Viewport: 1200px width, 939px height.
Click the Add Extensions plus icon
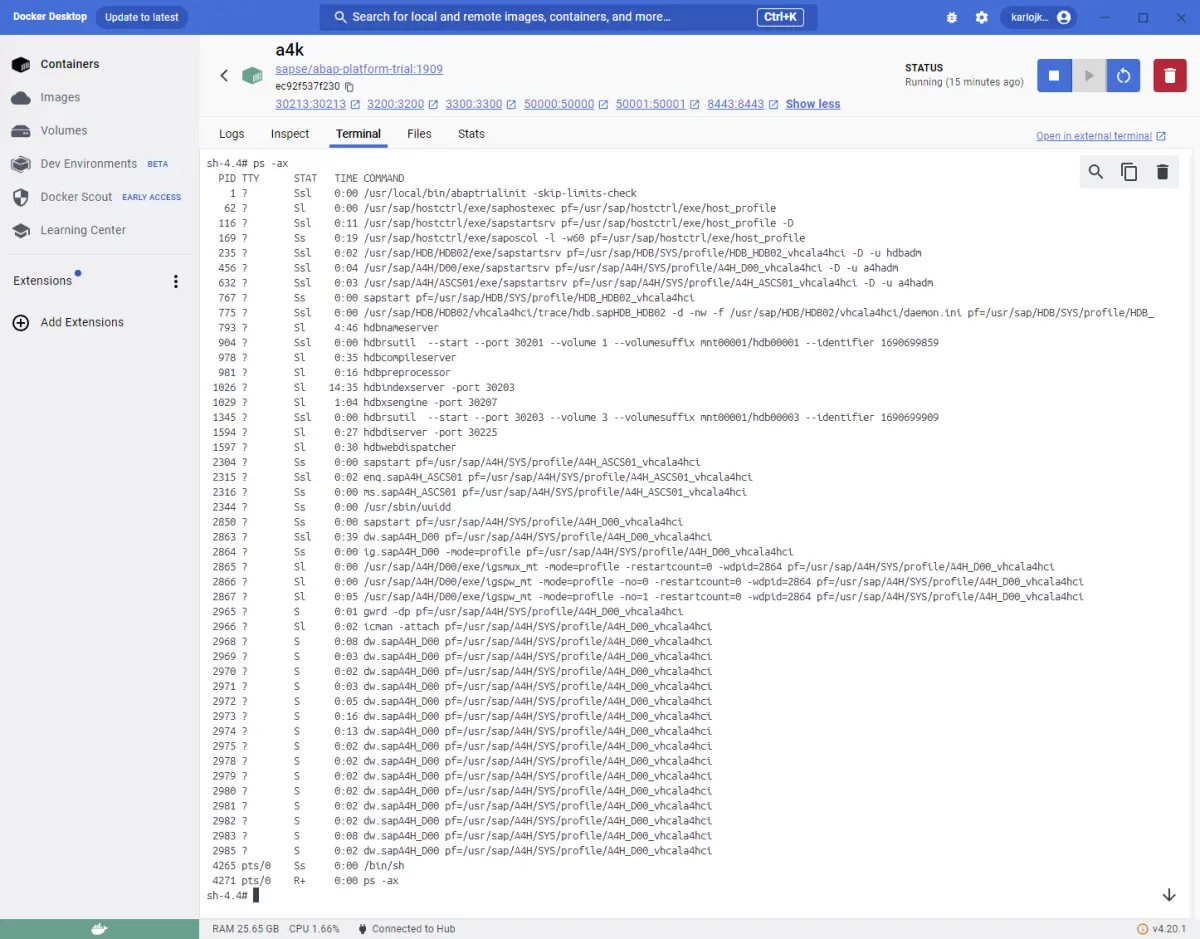click(x=20, y=323)
